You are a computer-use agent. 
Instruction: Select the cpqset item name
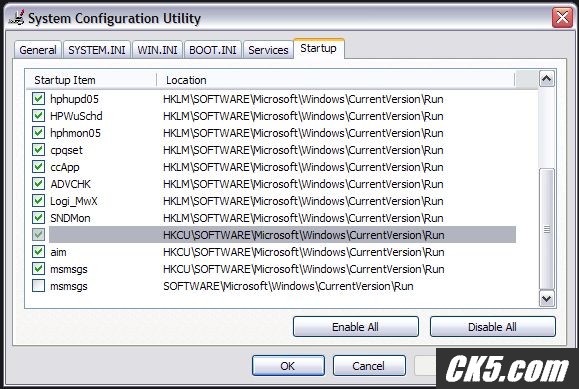(x=66, y=150)
